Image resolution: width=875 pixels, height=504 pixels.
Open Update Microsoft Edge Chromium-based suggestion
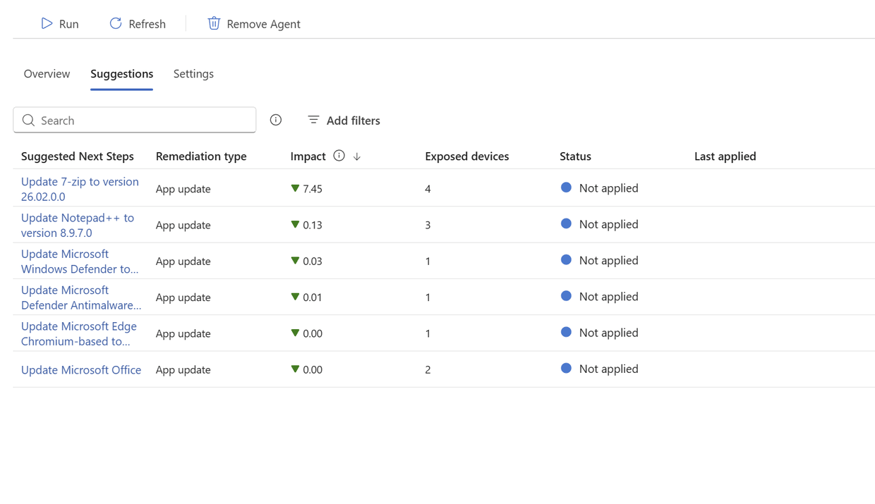click(x=79, y=334)
